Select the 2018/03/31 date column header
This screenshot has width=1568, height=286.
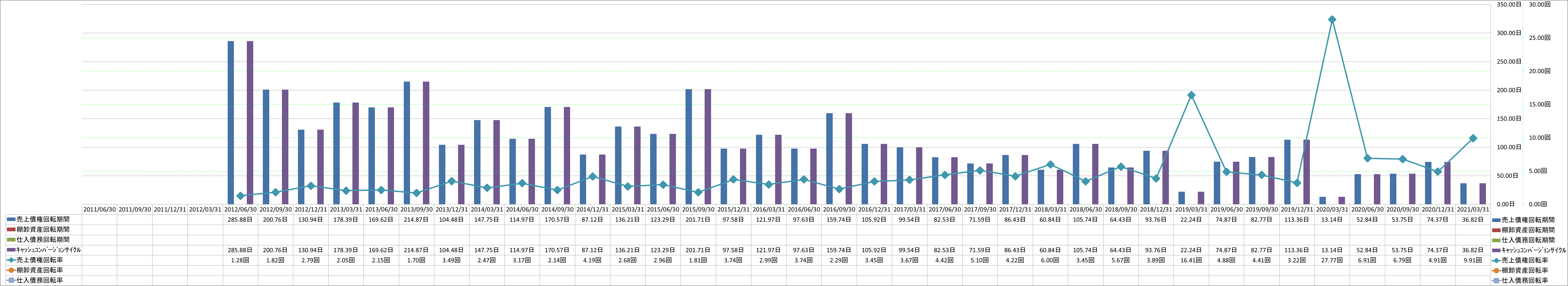coord(1051,209)
